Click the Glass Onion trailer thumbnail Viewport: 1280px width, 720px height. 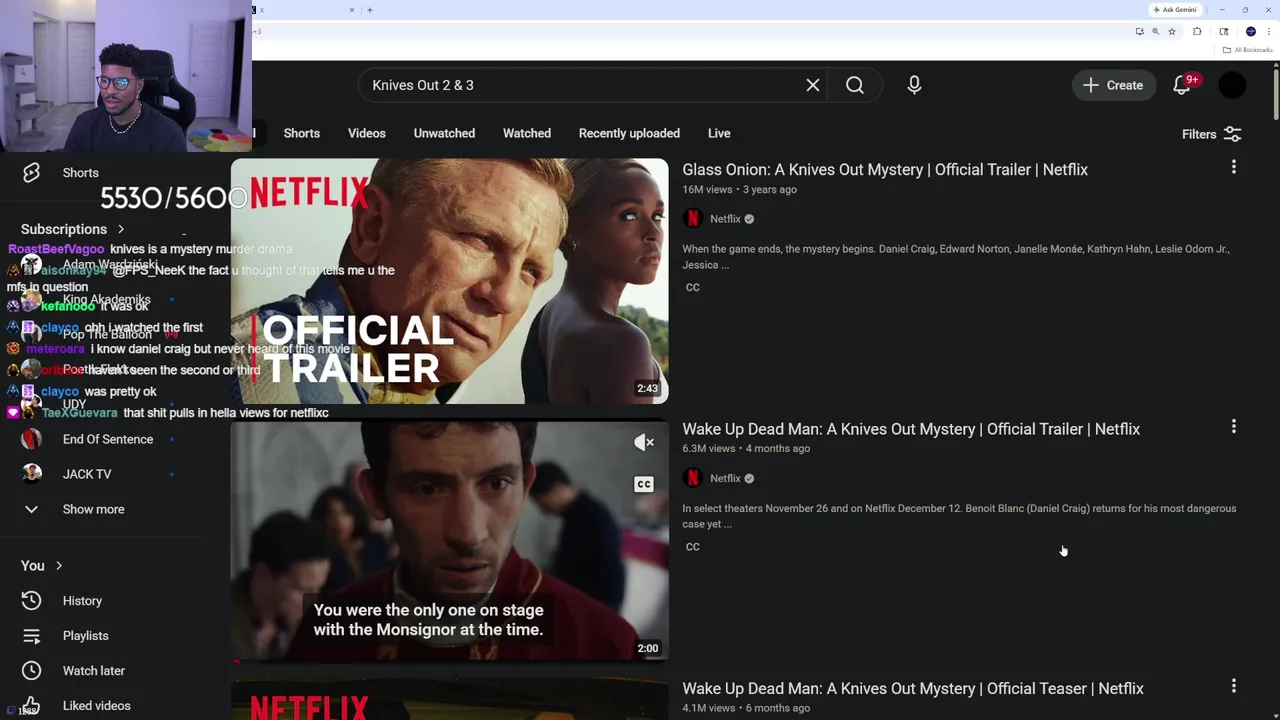click(450, 281)
